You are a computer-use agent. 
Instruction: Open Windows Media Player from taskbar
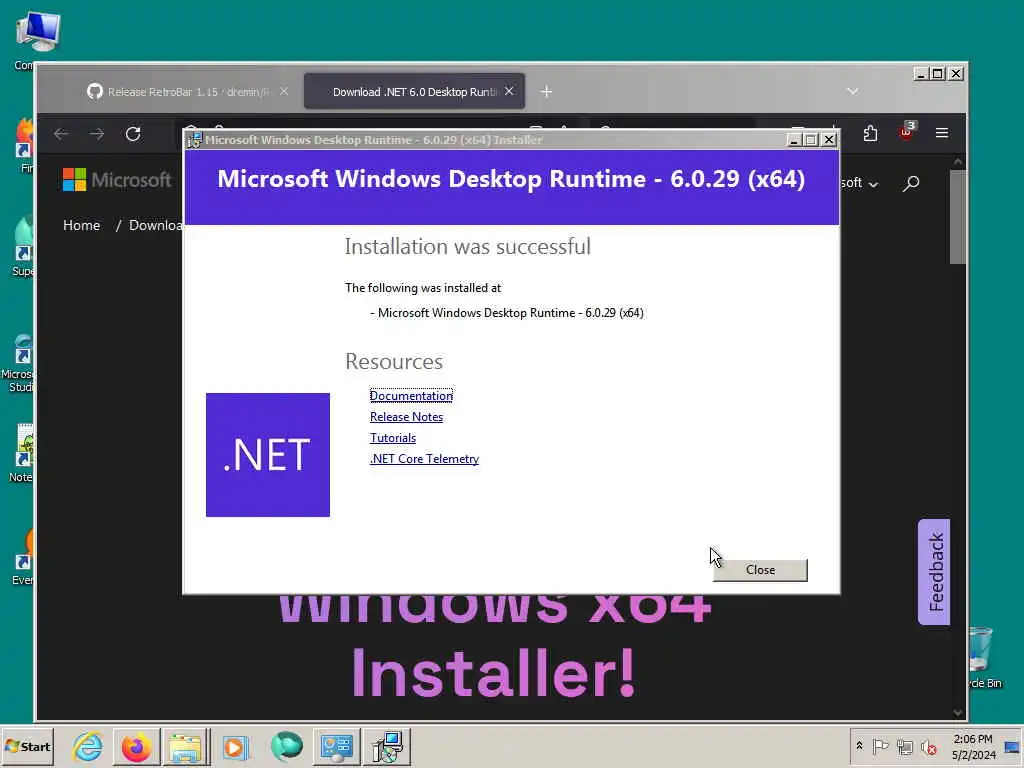coord(235,746)
